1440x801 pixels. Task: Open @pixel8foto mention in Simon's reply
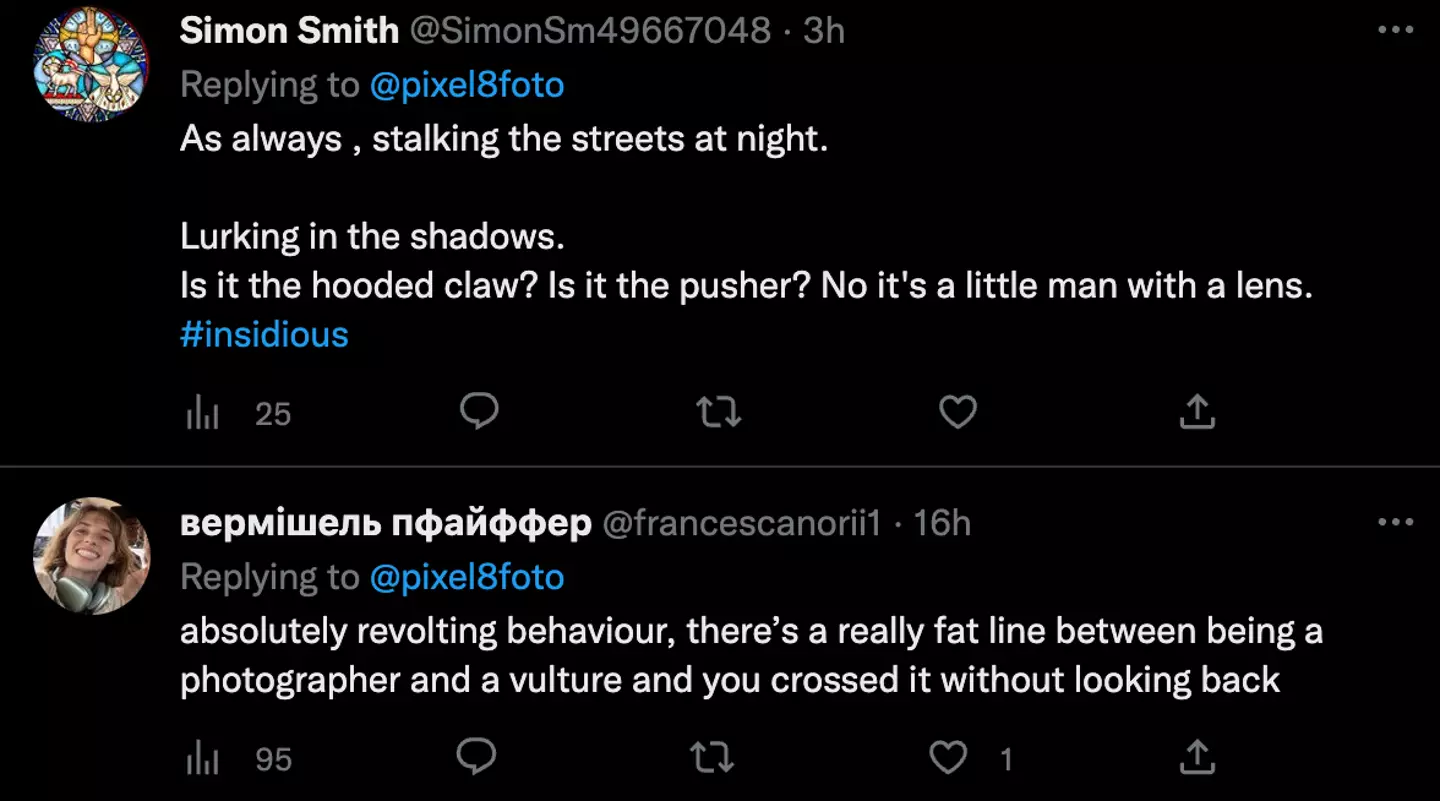[x=467, y=85]
